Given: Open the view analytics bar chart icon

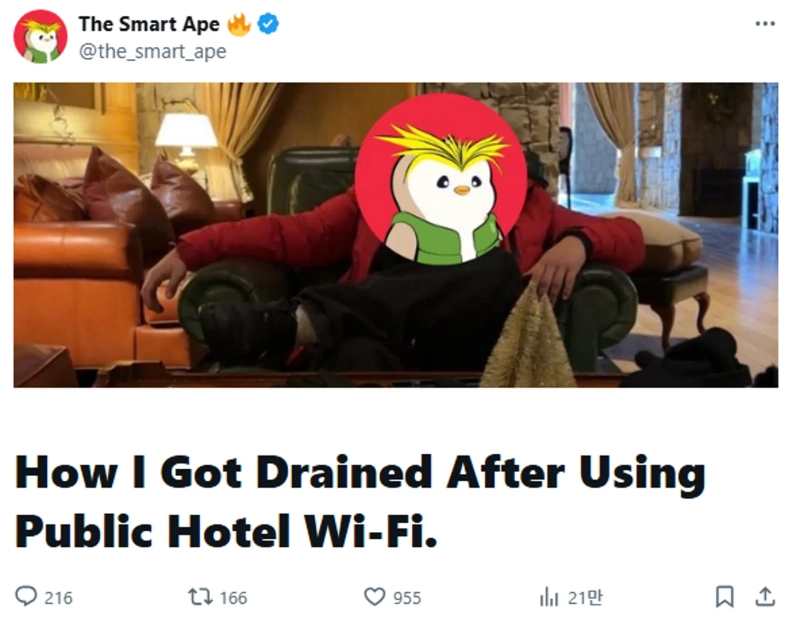Looking at the screenshot, I should [x=548, y=596].
